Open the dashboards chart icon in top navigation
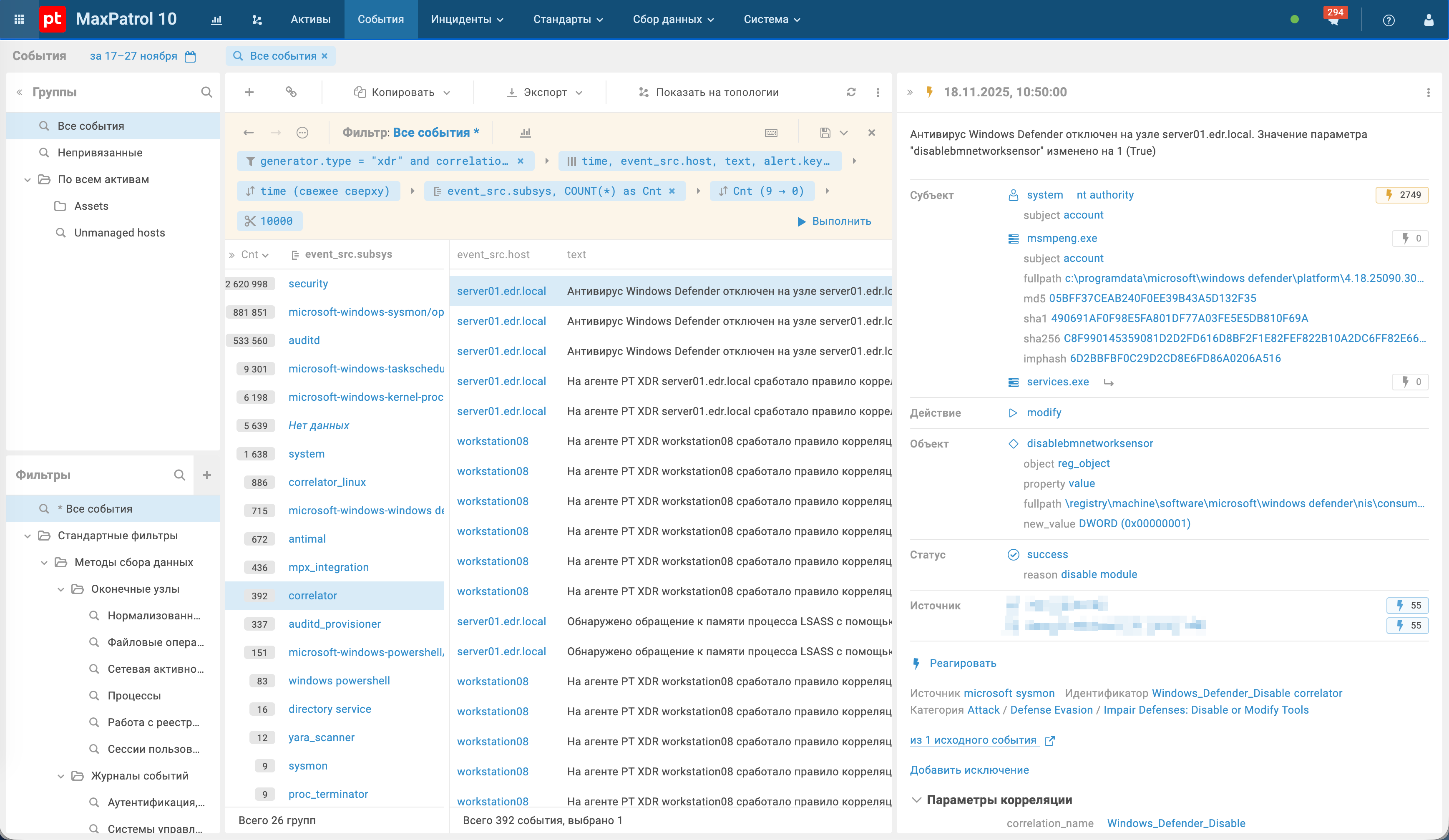The height and width of the screenshot is (840, 1449). pos(216,20)
